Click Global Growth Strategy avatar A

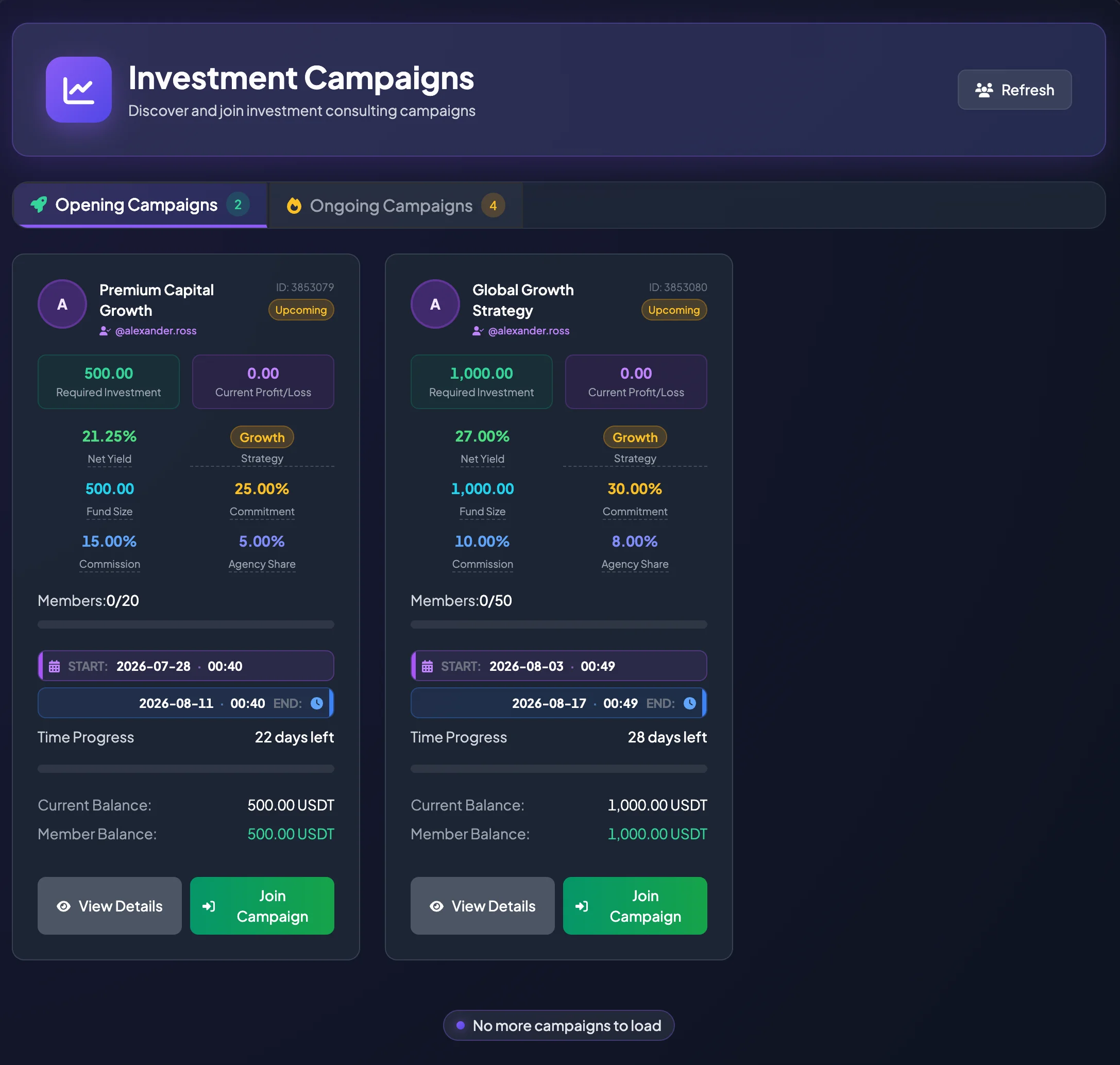(x=435, y=305)
